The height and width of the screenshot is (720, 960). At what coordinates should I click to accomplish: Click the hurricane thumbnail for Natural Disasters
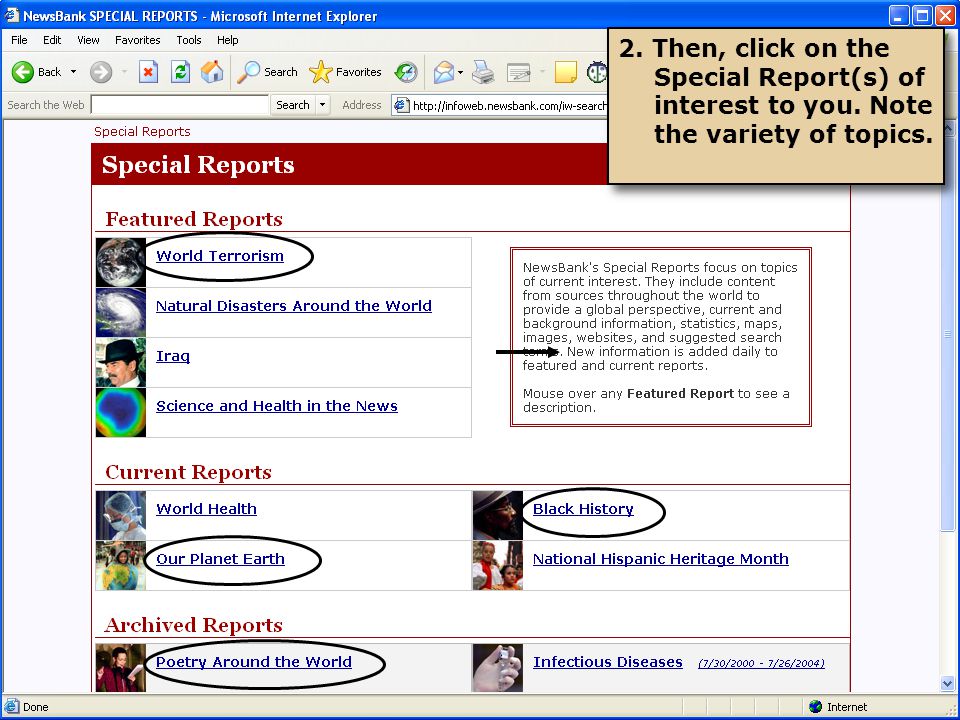121,313
